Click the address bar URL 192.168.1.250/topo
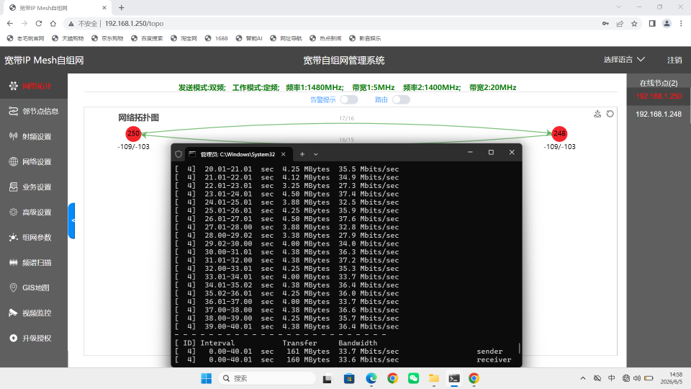 click(x=134, y=23)
